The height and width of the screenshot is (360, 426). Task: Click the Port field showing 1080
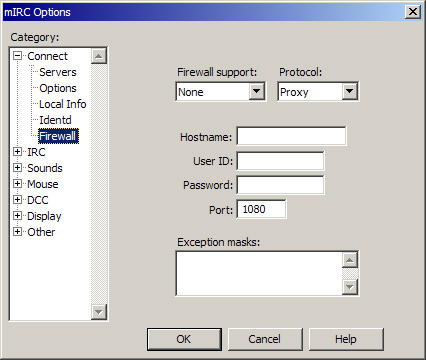(x=261, y=209)
